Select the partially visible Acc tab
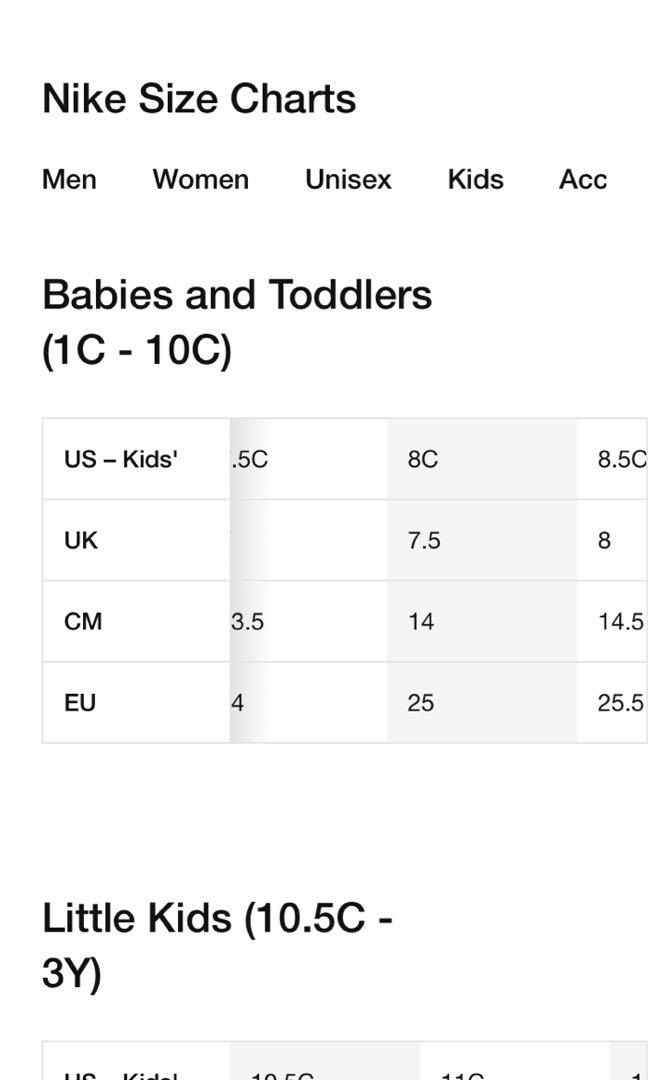 coord(583,179)
